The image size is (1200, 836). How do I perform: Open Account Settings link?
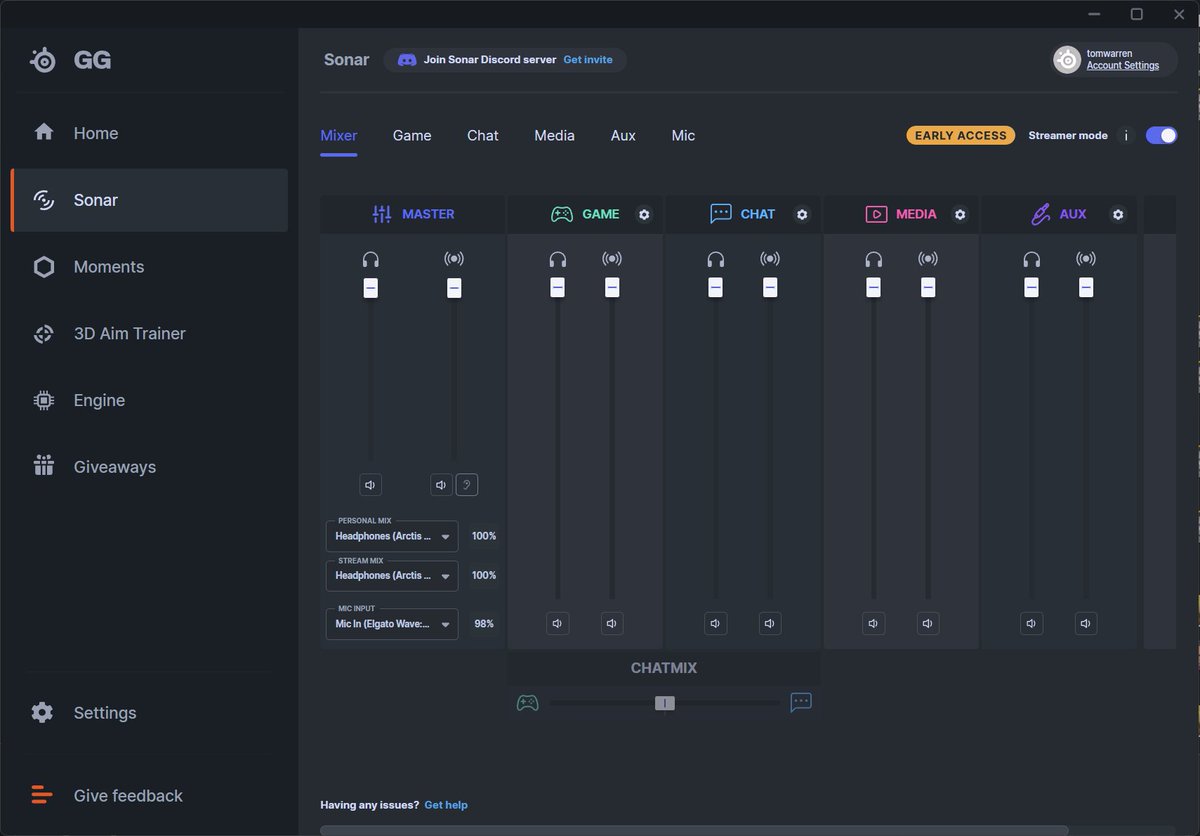click(x=1123, y=66)
